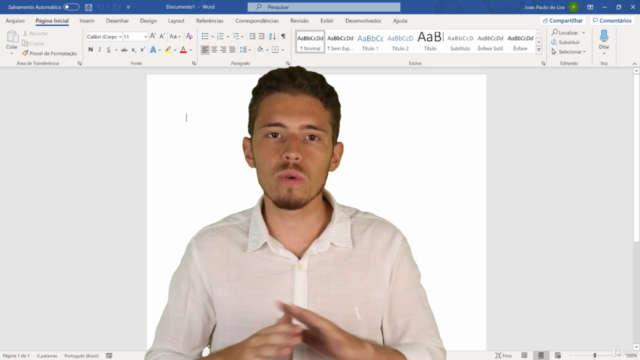Click the text effects icon

(153, 50)
